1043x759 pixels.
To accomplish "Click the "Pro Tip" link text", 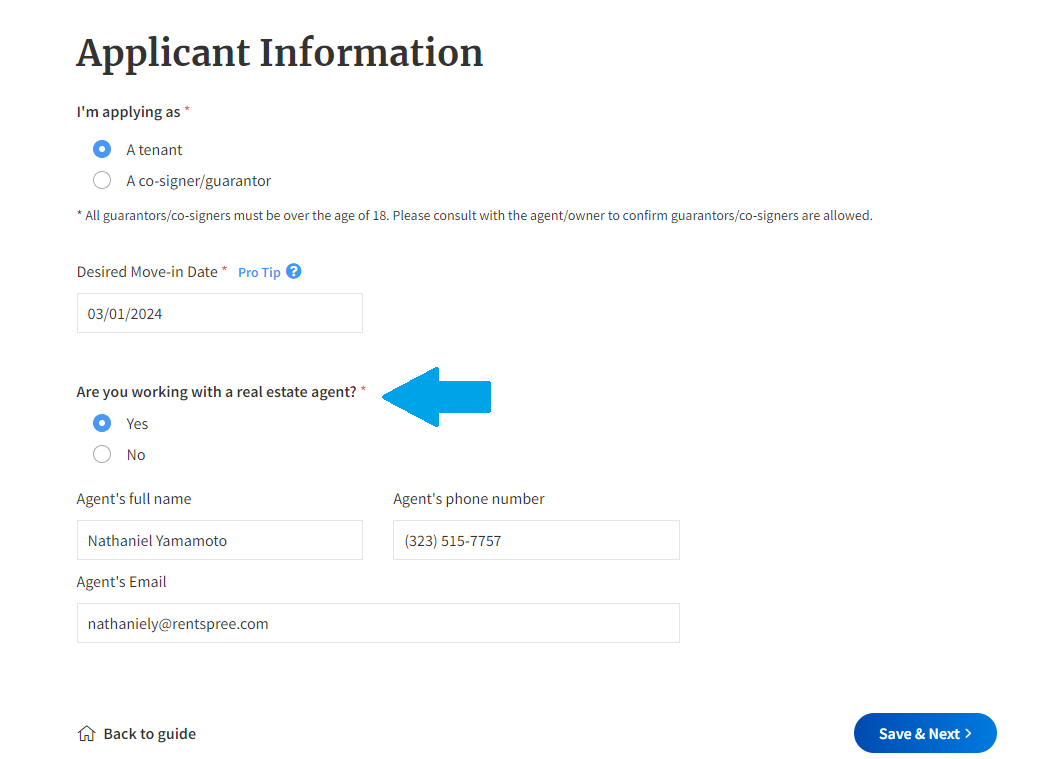I will coord(259,271).
